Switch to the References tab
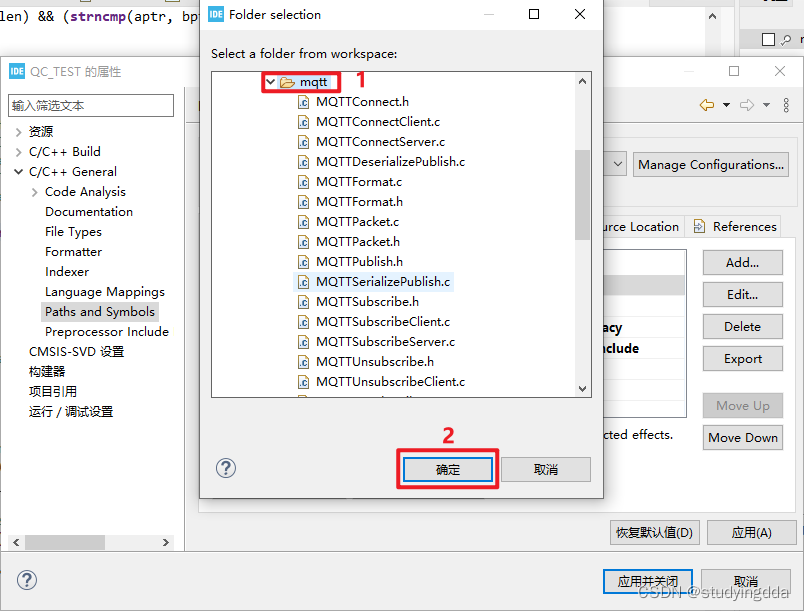The height and width of the screenshot is (611, 804). pyautogui.click(x=735, y=227)
